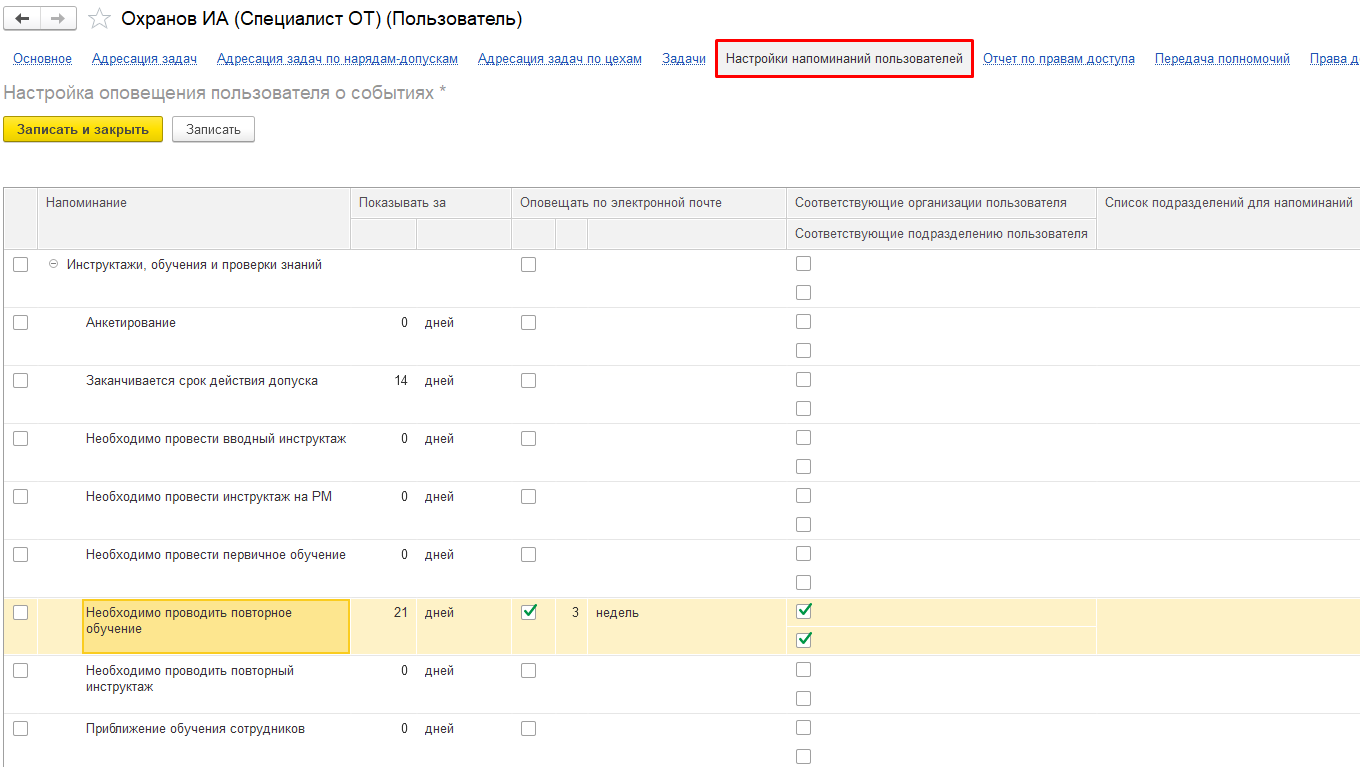Toggle email notification checkbox for Анкетирование

528,323
